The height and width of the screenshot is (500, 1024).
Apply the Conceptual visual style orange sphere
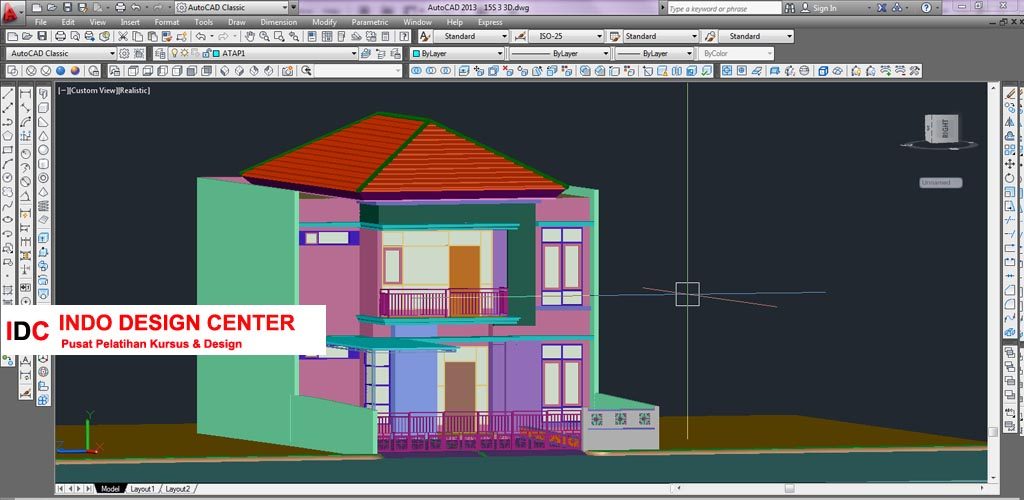(75, 70)
